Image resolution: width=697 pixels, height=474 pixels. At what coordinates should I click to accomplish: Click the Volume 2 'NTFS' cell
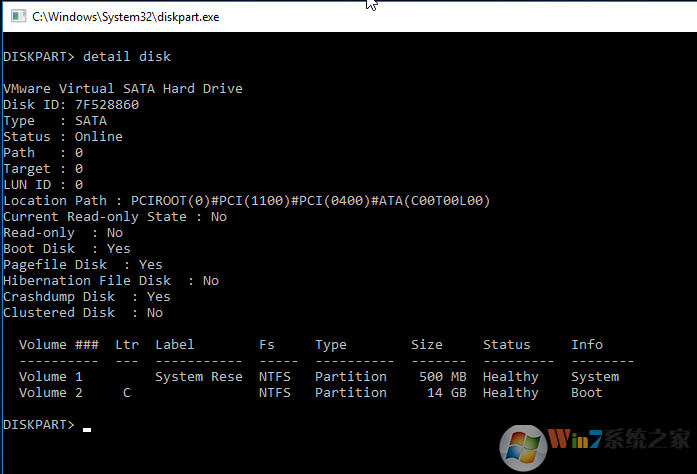pyautogui.click(x=275, y=393)
